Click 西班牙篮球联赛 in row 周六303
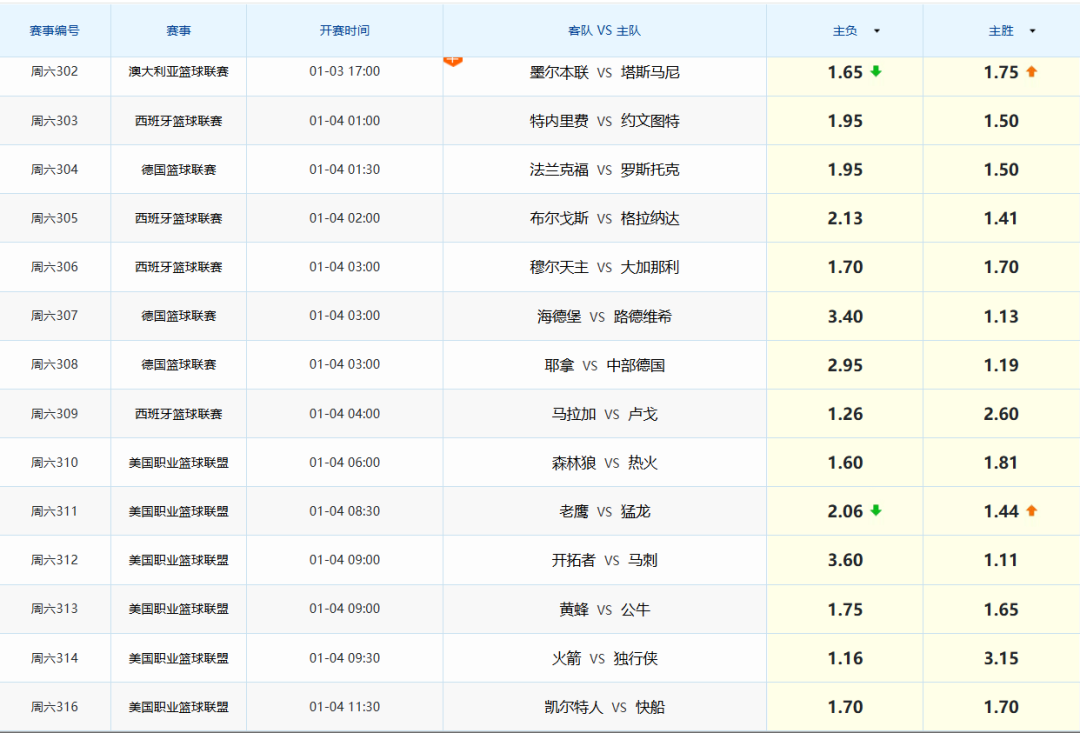The image size is (1080, 733). [x=178, y=121]
